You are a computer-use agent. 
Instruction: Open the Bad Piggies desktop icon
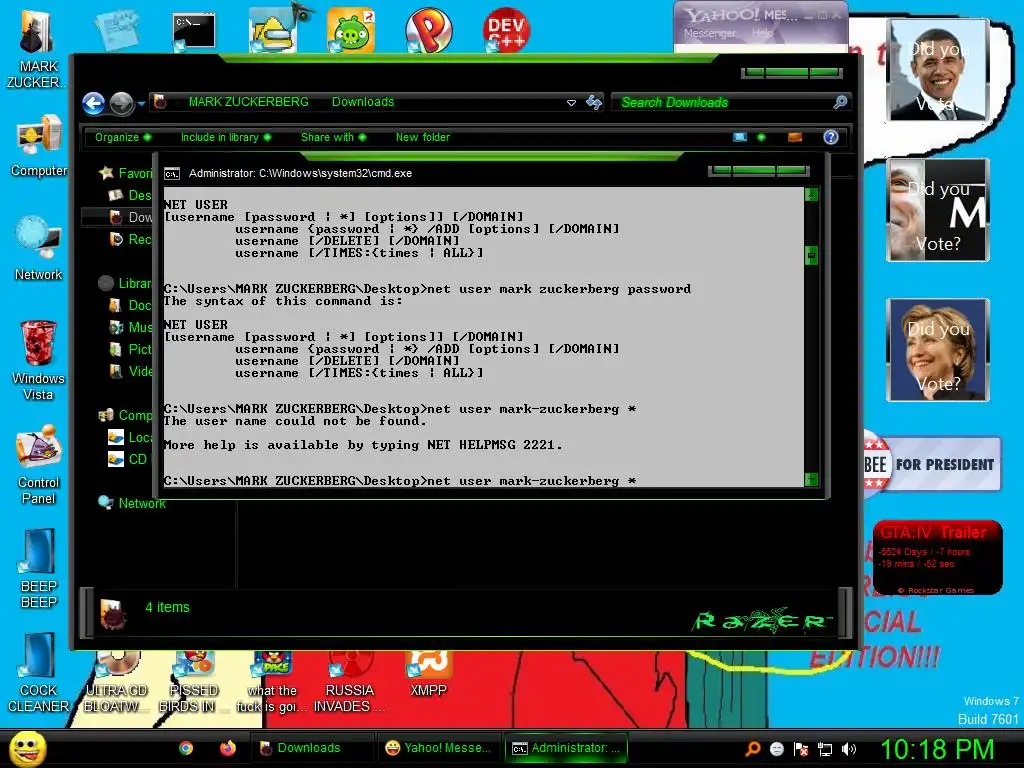point(351,30)
